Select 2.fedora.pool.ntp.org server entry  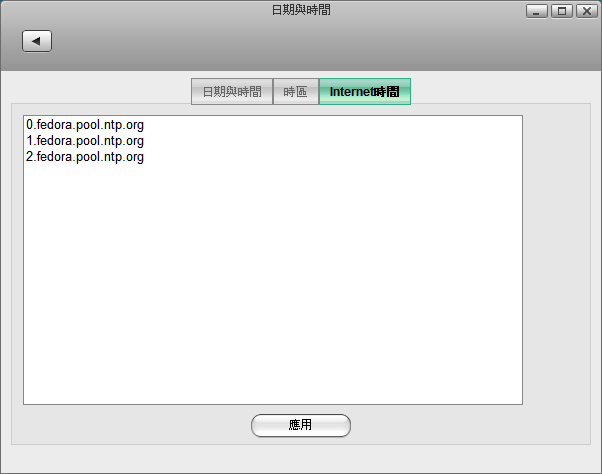pos(85,157)
